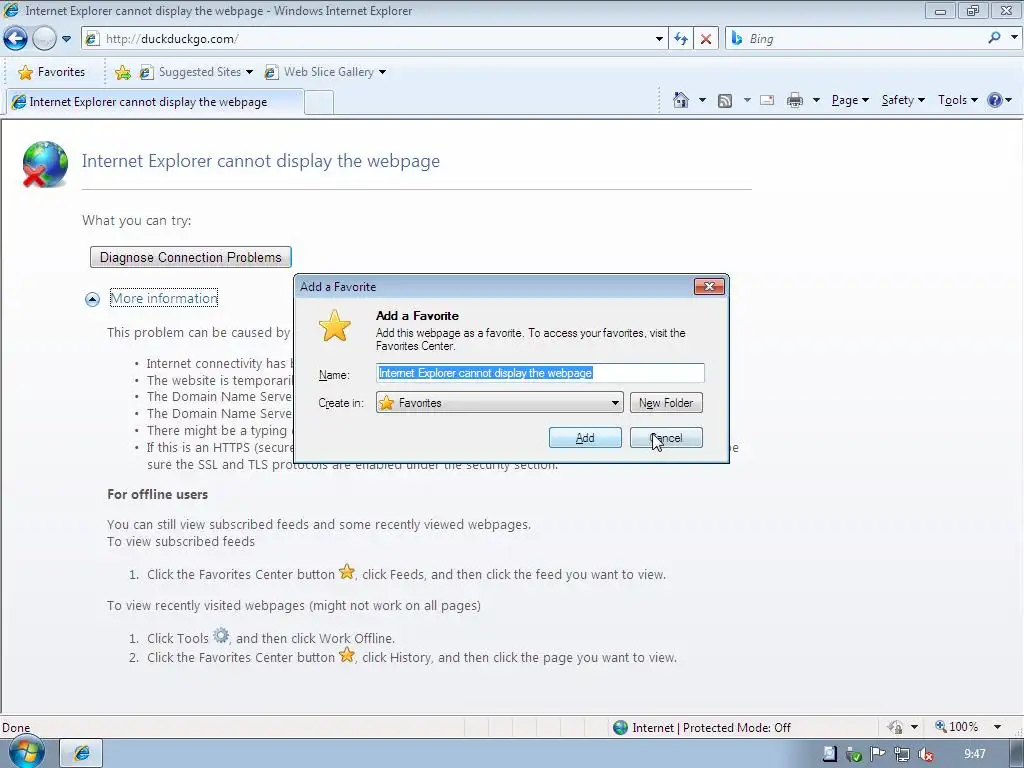Click the Add to Favorites Bar star icon
Image resolution: width=1024 pixels, height=768 pixels.
(122, 72)
